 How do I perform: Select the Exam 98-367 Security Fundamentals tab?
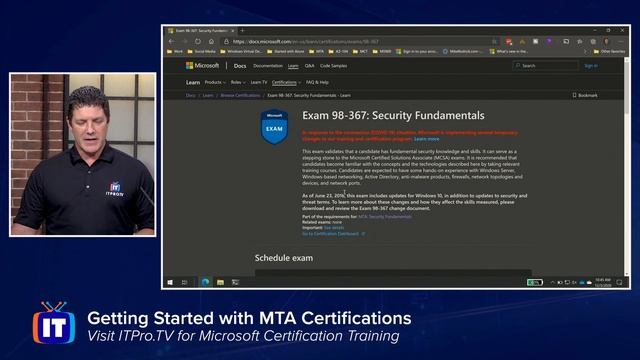[x=201, y=31]
